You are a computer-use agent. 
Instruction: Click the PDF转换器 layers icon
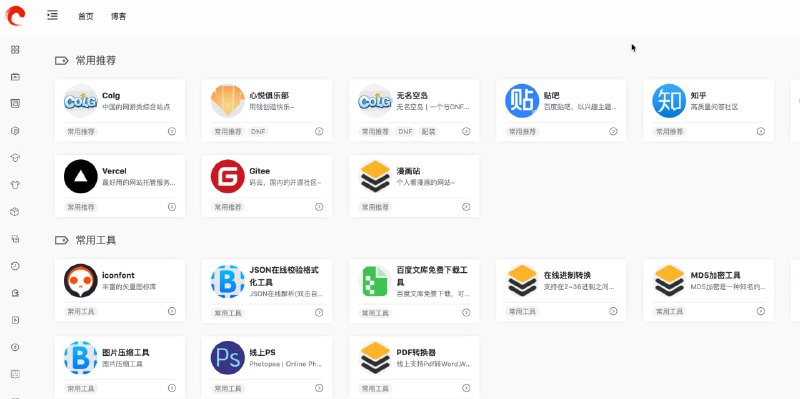pos(375,358)
